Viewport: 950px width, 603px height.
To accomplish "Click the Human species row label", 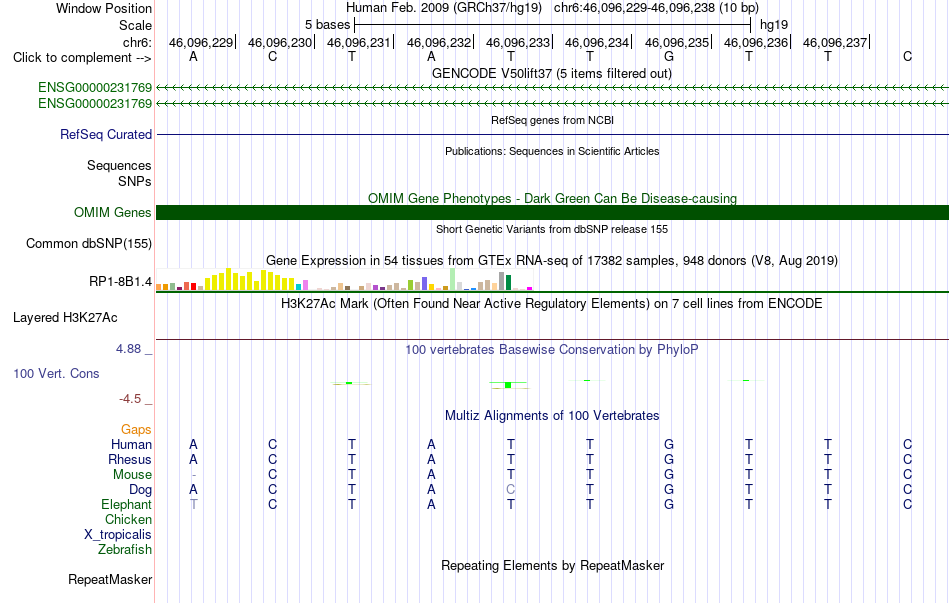I will (131, 444).
